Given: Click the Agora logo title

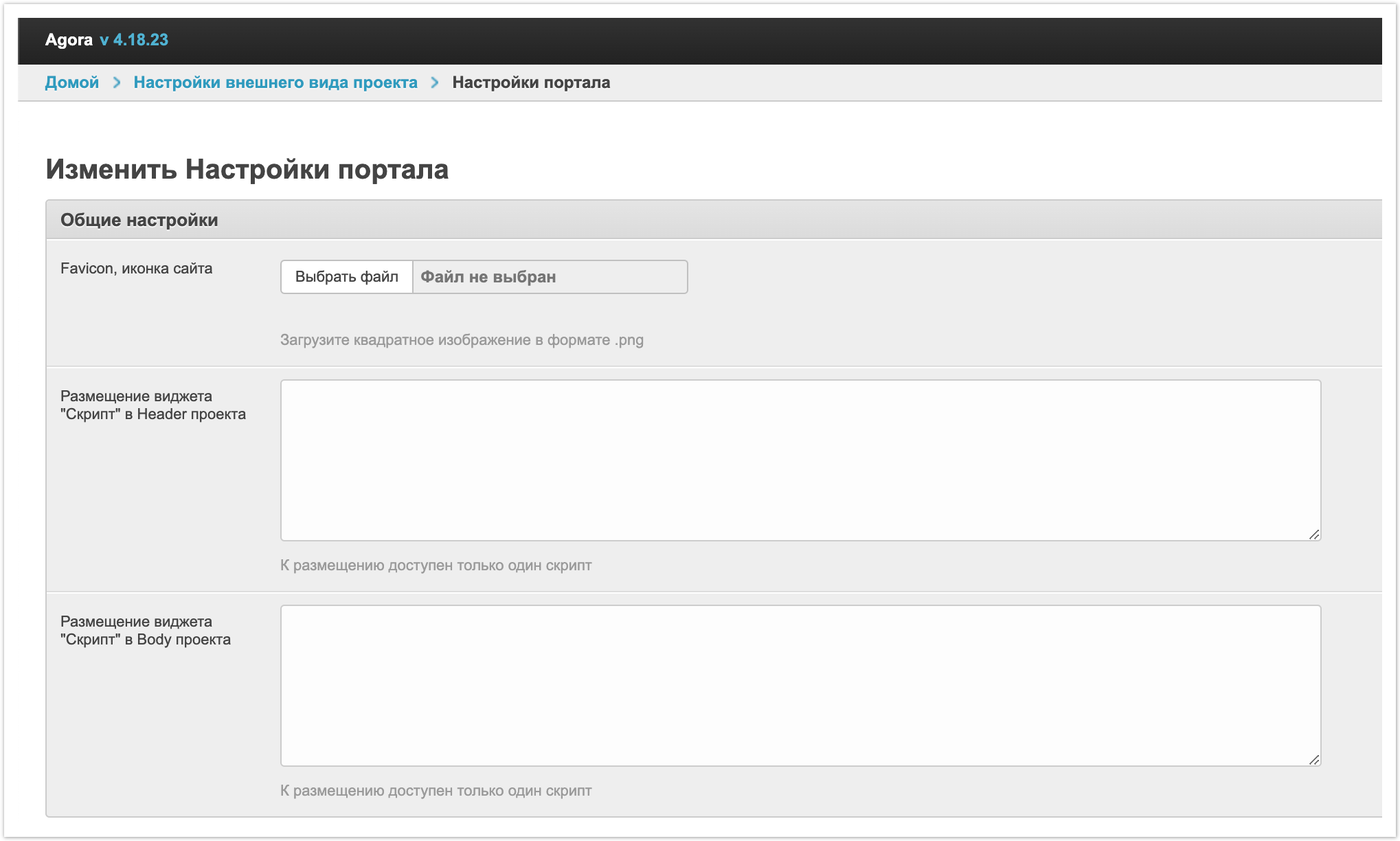Looking at the screenshot, I should tap(69, 40).
